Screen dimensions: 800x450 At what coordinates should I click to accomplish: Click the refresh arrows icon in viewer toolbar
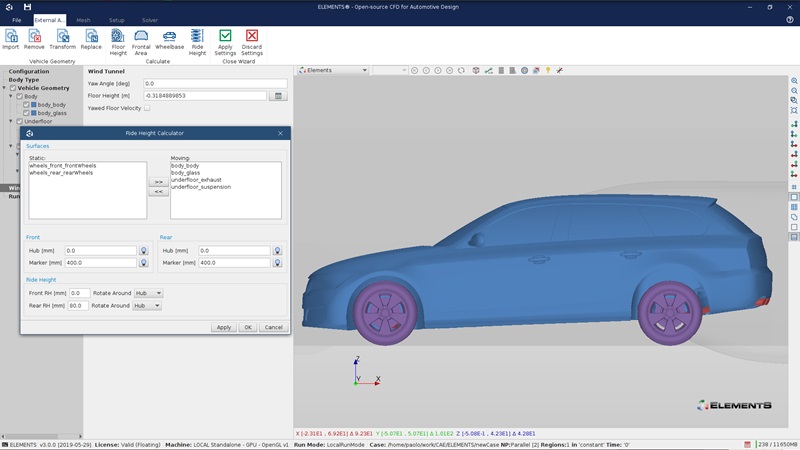[461, 70]
